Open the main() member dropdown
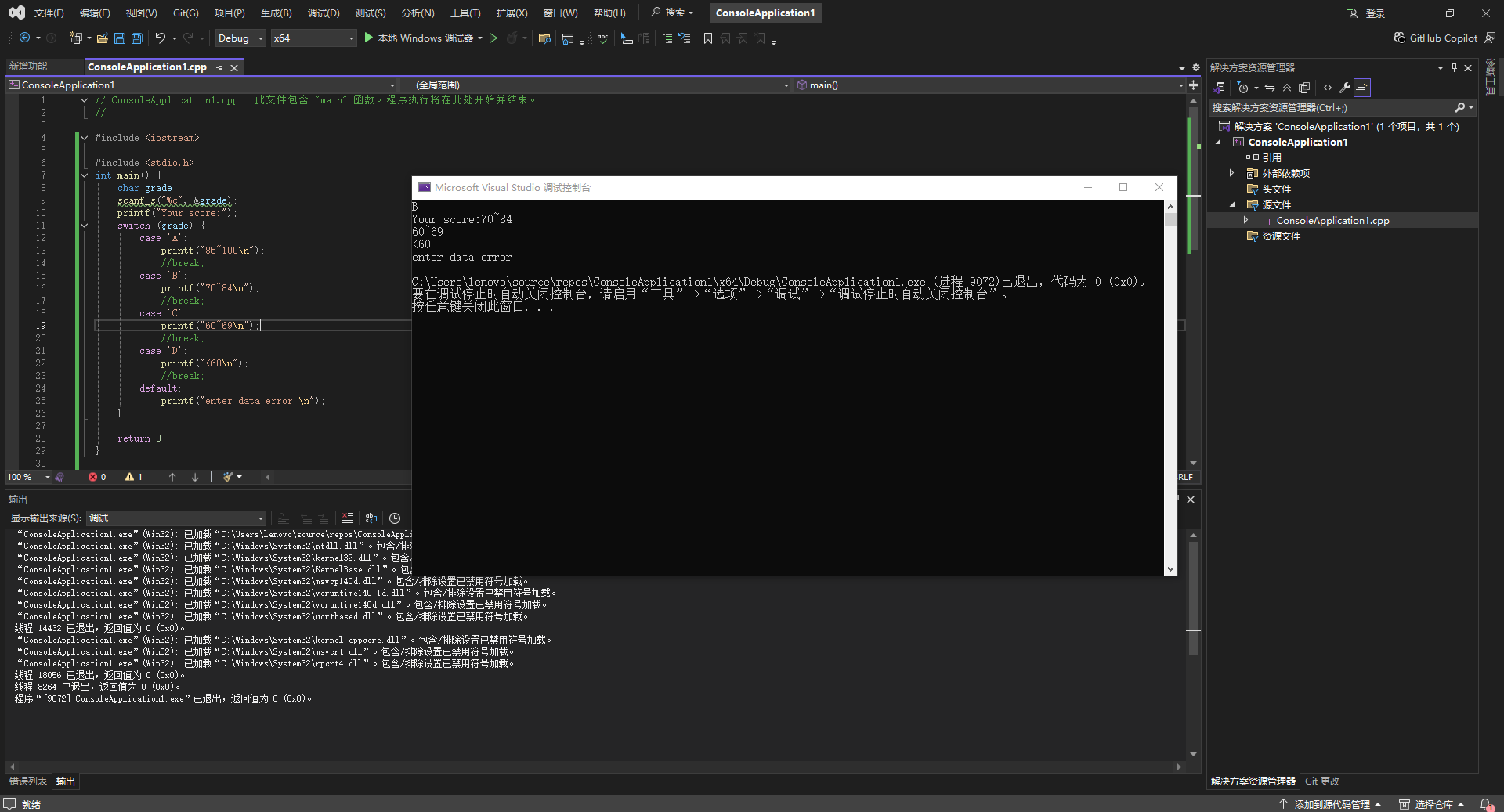The width and height of the screenshot is (1504, 812). tap(990, 85)
